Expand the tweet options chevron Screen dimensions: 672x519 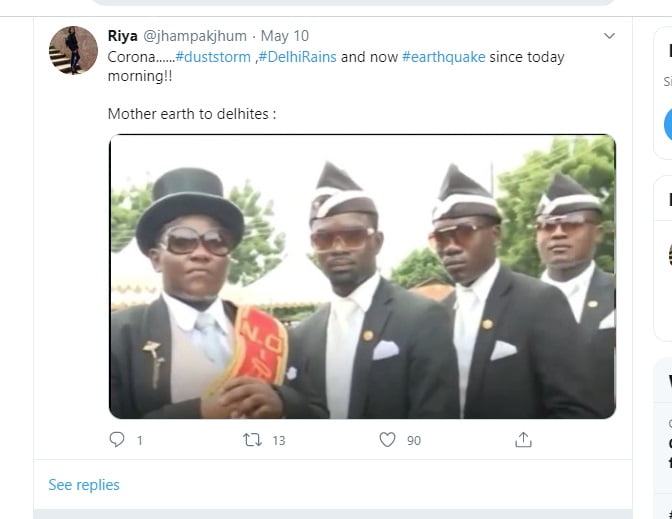click(x=609, y=37)
